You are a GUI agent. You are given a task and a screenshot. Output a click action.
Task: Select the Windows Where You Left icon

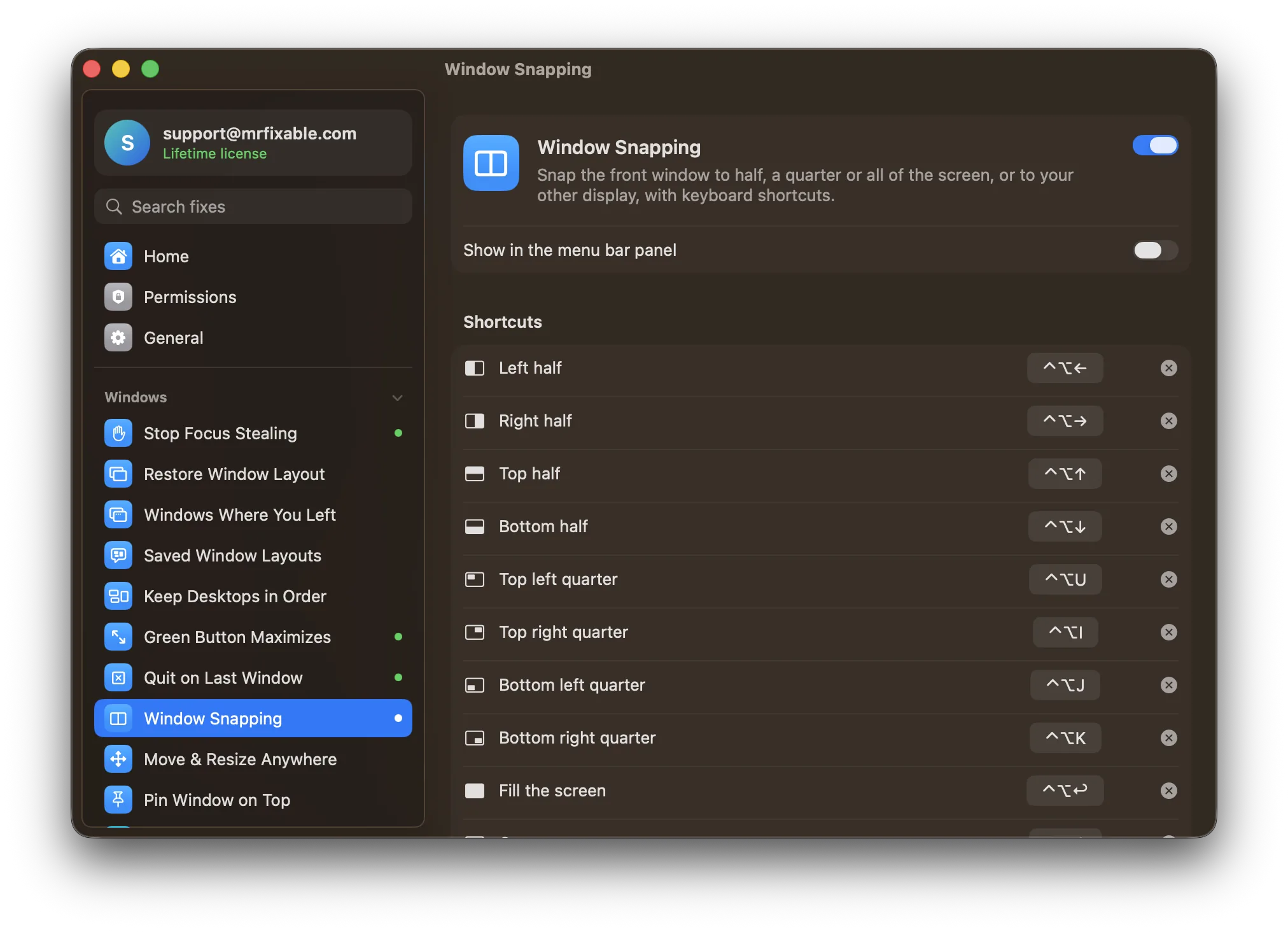click(x=118, y=515)
